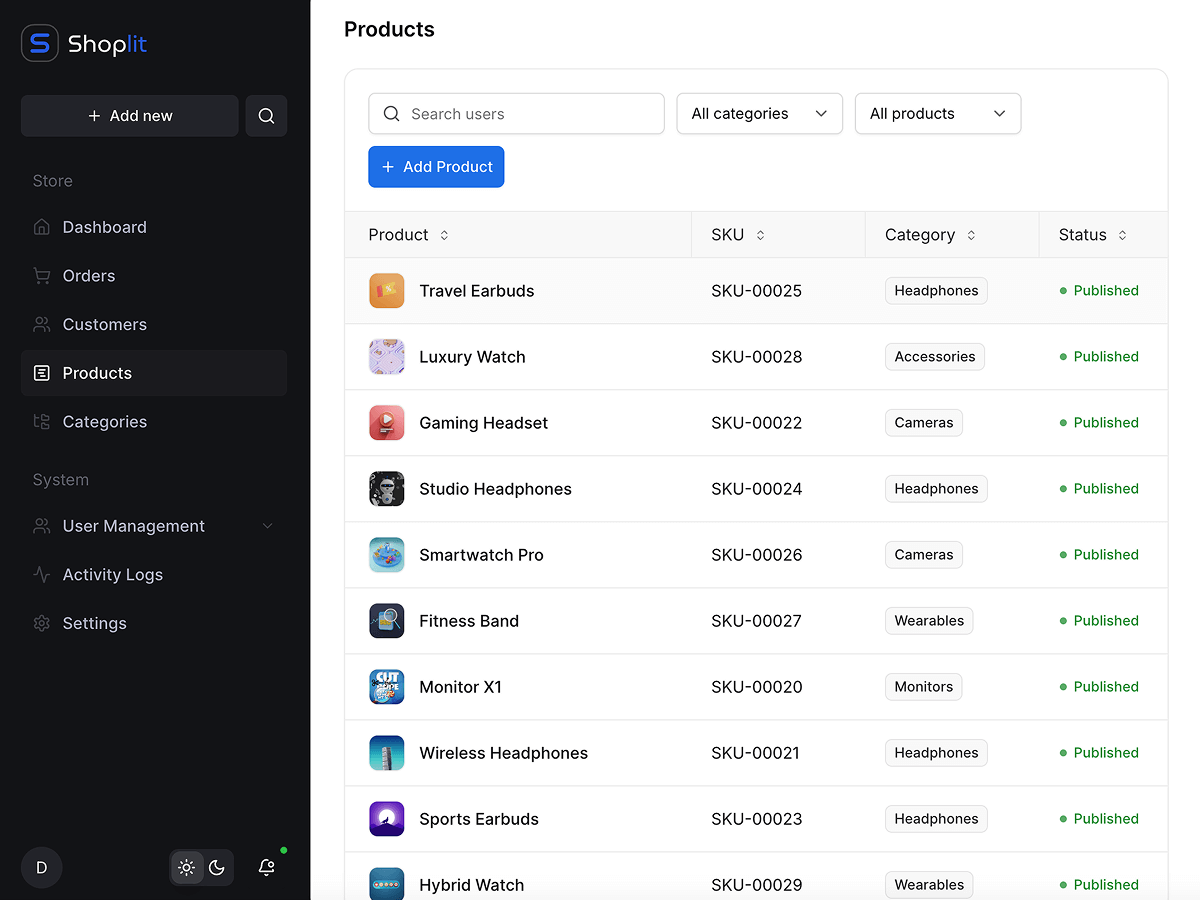Click the Products document icon in sidebar

pyautogui.click(x=41, y=373)
